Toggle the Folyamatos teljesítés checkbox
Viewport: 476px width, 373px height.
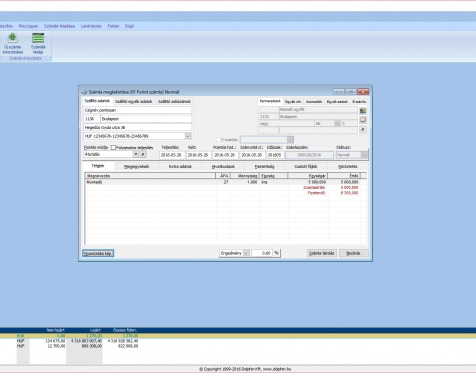113,147
